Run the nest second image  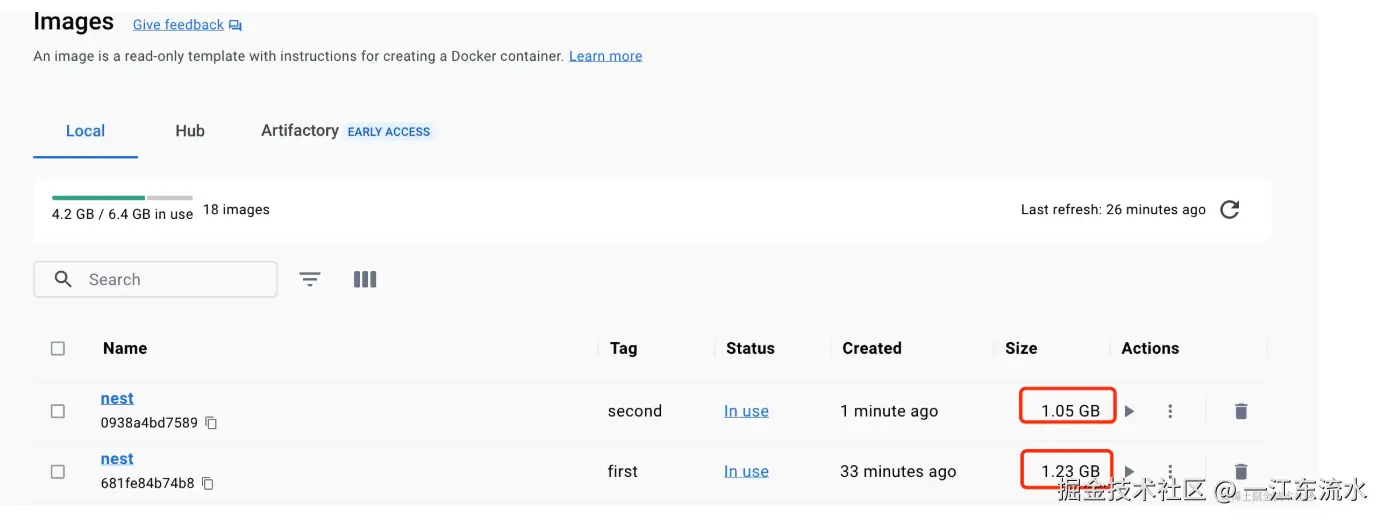1130,411
